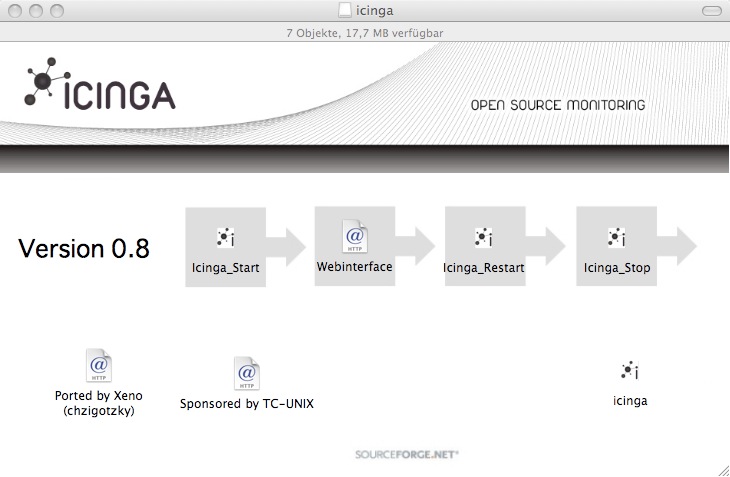The width and height of the screenshot is (730, 477).
Task: Select the 'Icinga_Stop' file label
Action: 617,268
